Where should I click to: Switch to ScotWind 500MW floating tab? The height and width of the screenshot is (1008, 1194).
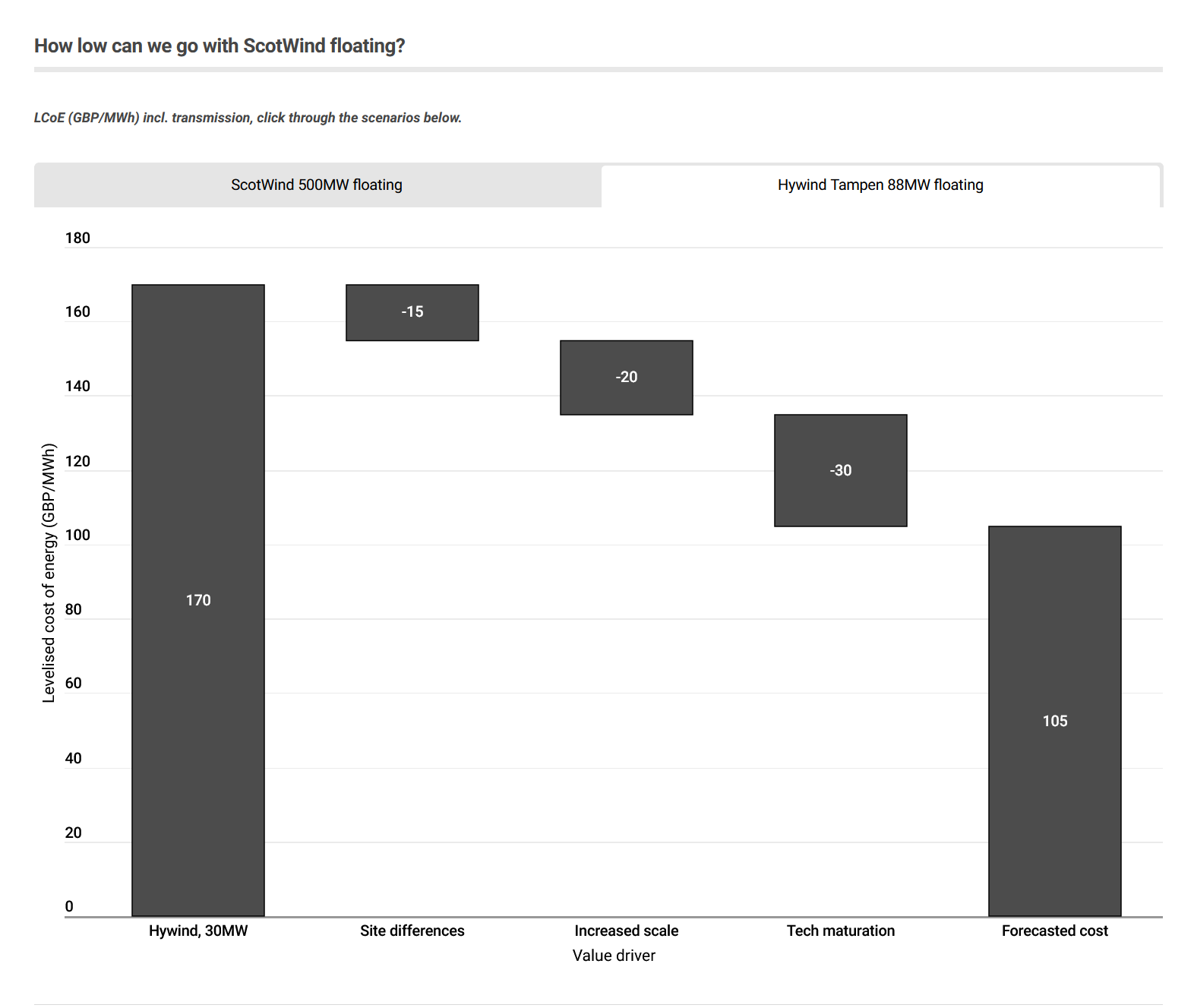click(317, 185)
